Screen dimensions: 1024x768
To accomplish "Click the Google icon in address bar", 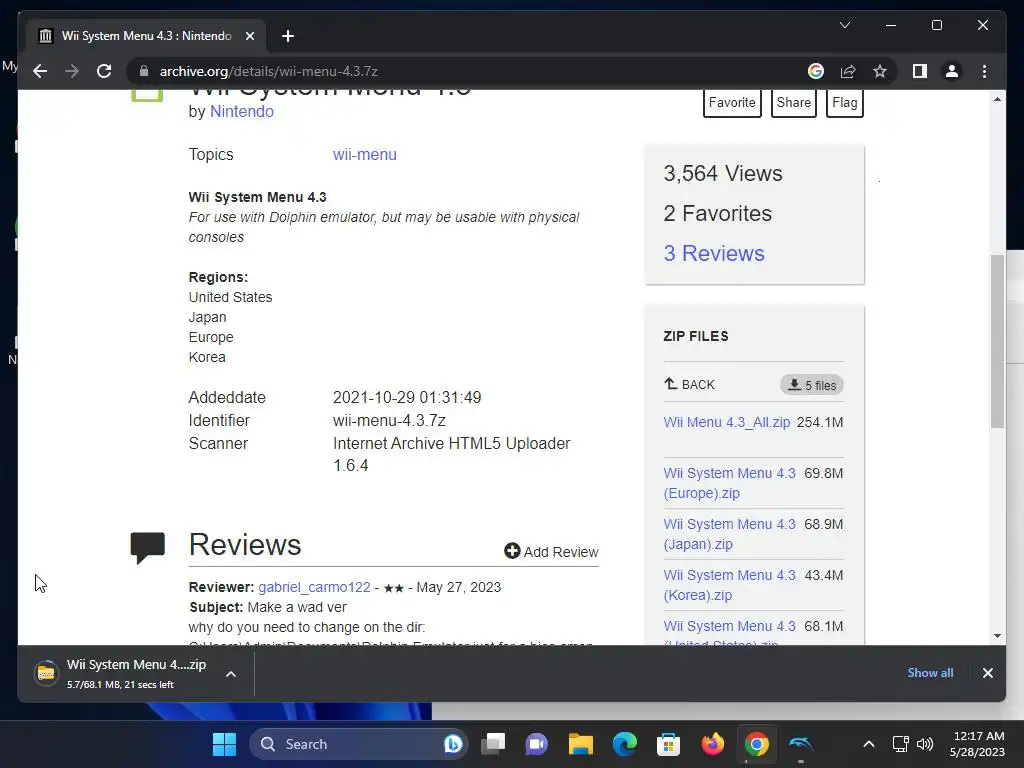I will click(816, 71).
